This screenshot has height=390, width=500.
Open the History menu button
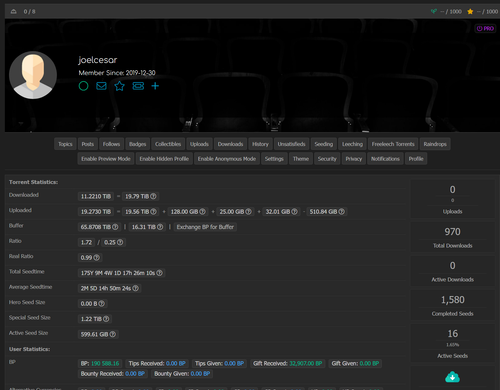(260, 144)
